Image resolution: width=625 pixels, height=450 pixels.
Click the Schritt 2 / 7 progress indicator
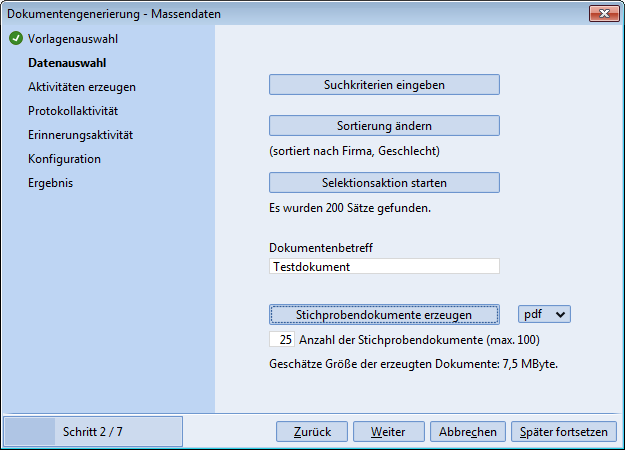tap(93, 432)
